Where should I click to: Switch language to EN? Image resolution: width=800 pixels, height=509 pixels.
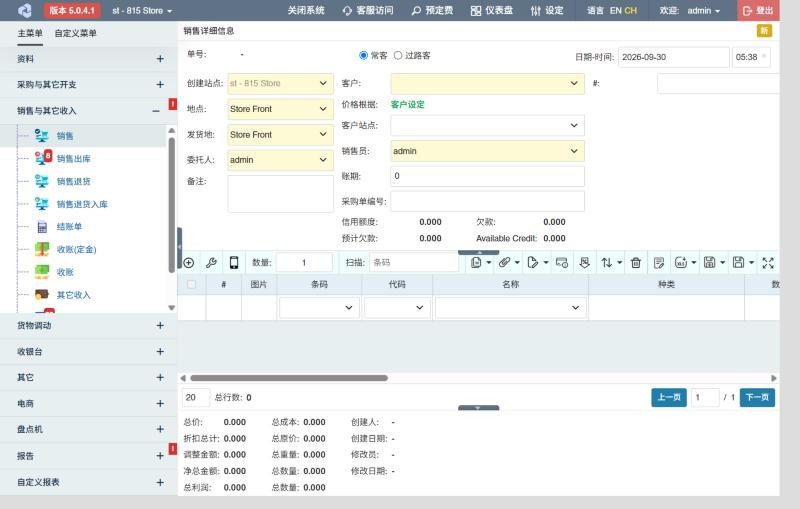click(x=615, y=10)
